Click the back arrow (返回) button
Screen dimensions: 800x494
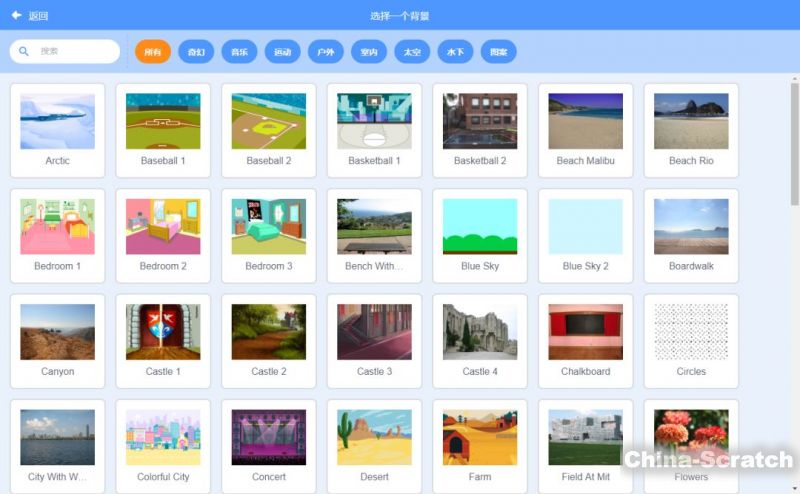pyautogui.click(x=30, y=16)
